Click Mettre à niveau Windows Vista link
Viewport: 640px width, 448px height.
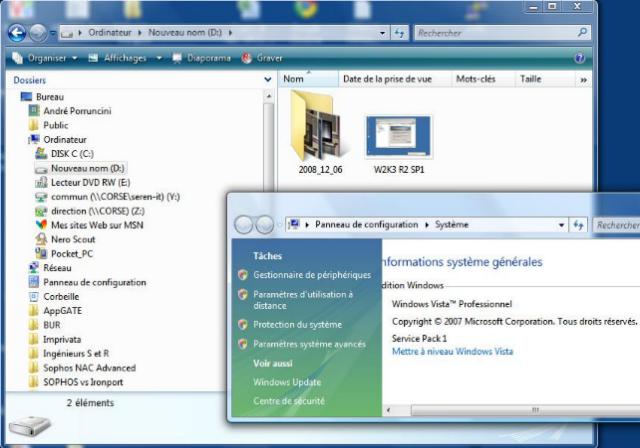click(452, 352)
